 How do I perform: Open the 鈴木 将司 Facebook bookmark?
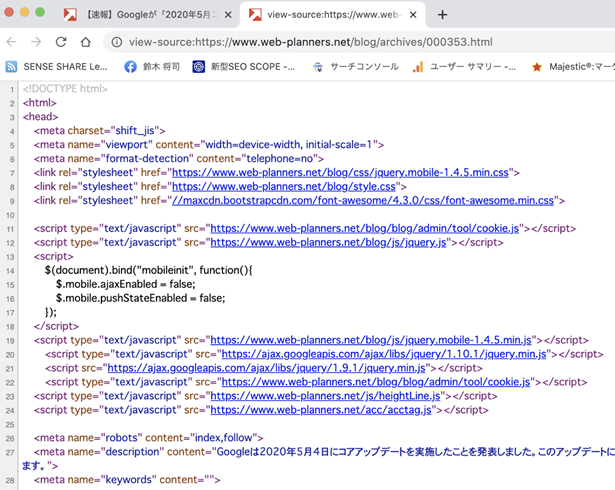[x=152, y=67]
